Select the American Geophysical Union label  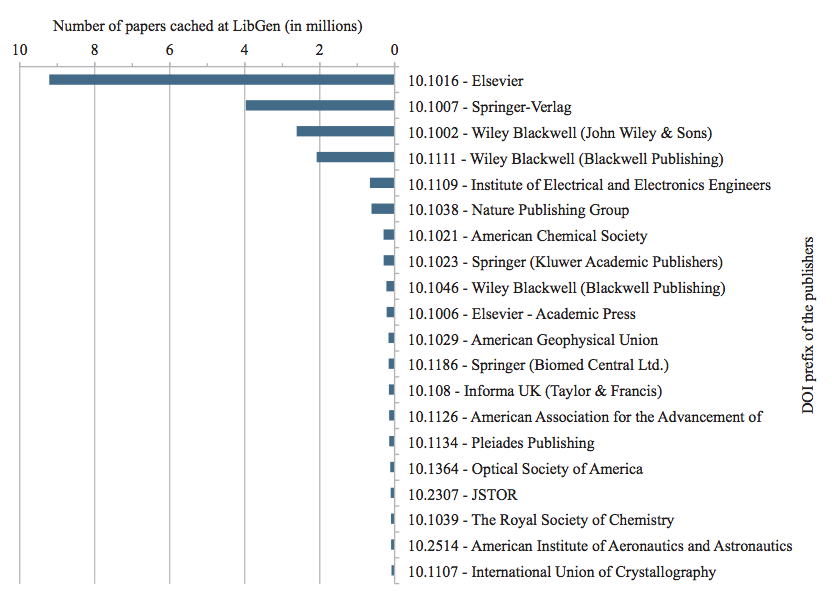click(x=533, y=340)
